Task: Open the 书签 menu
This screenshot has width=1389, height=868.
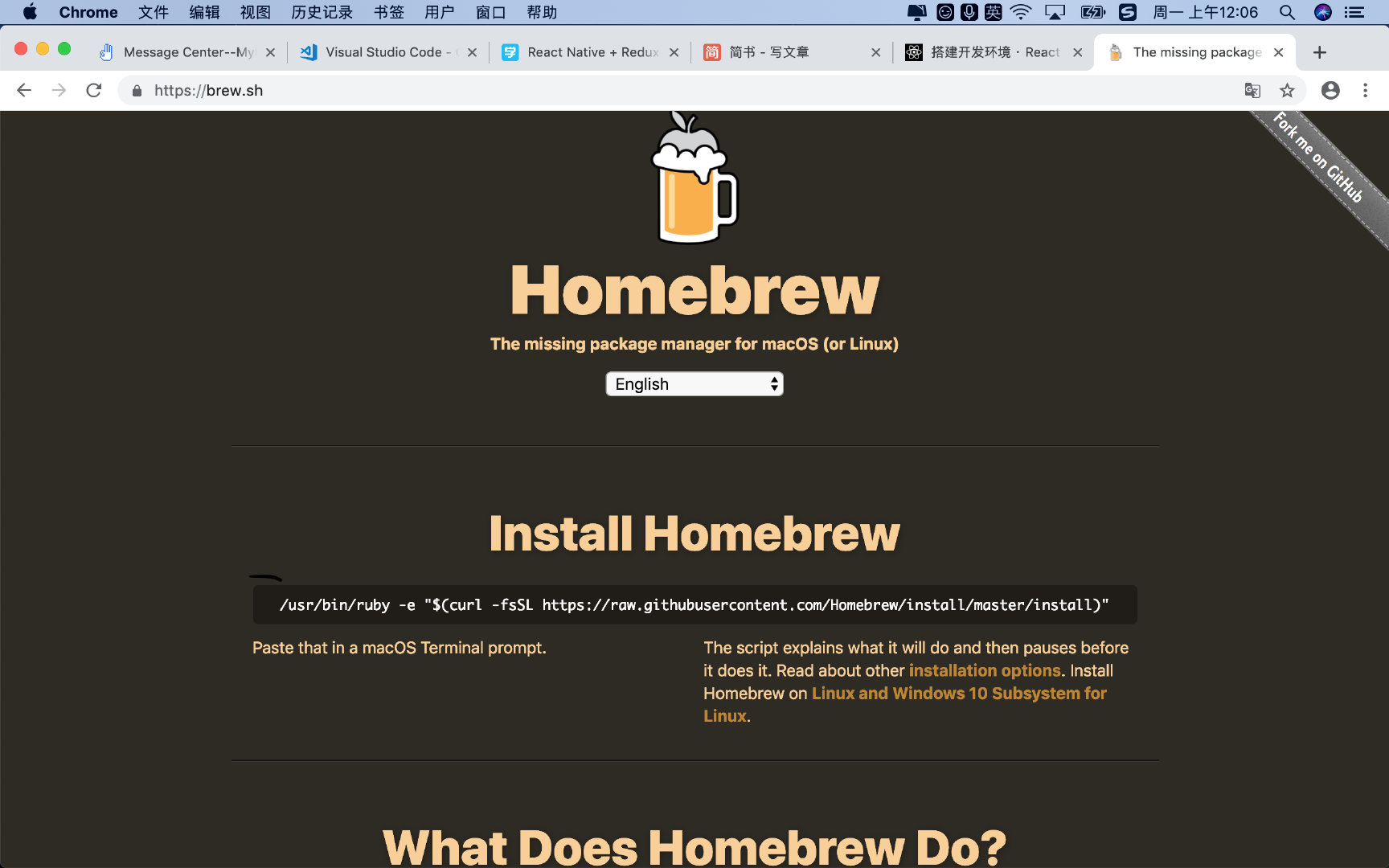Action: coord(389,12)
